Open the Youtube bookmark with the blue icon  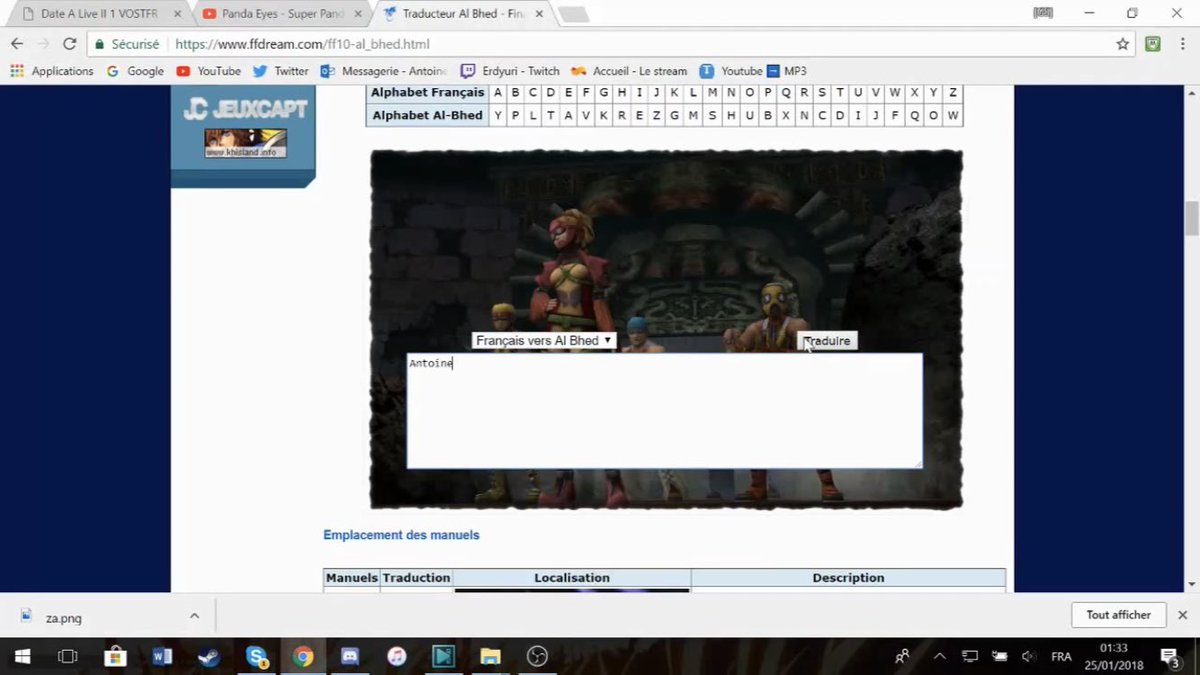point(731,71)
